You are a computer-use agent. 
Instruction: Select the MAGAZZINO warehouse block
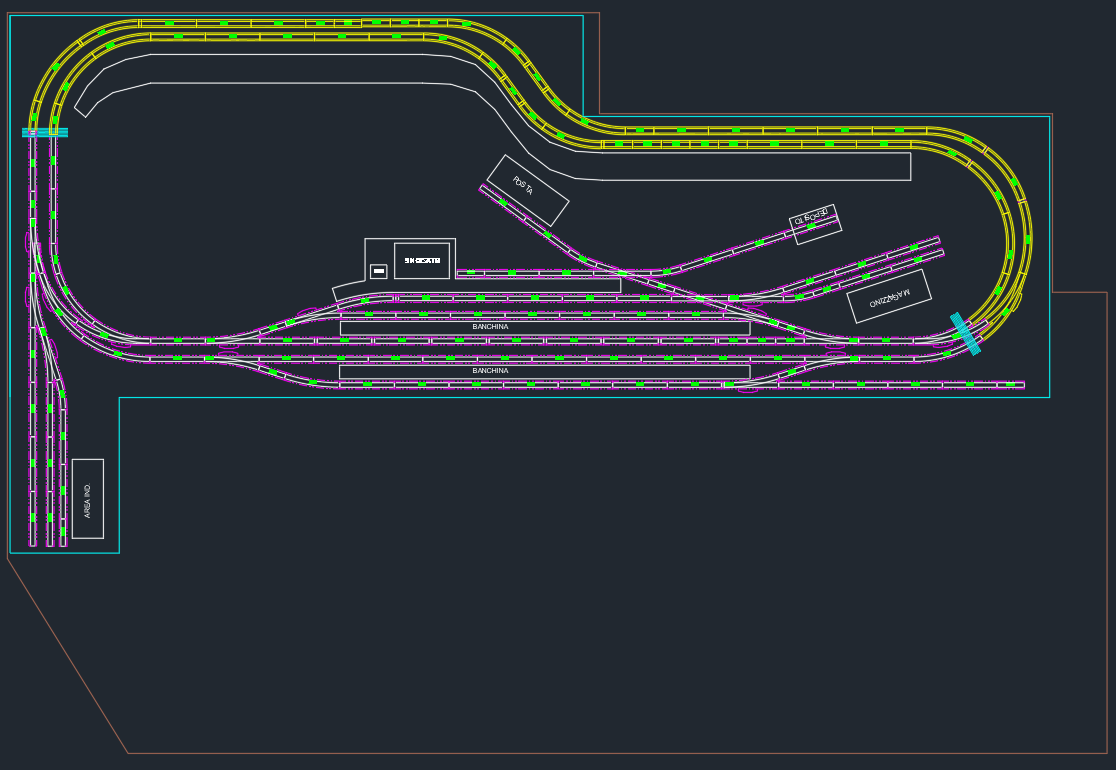coord(889,297)
